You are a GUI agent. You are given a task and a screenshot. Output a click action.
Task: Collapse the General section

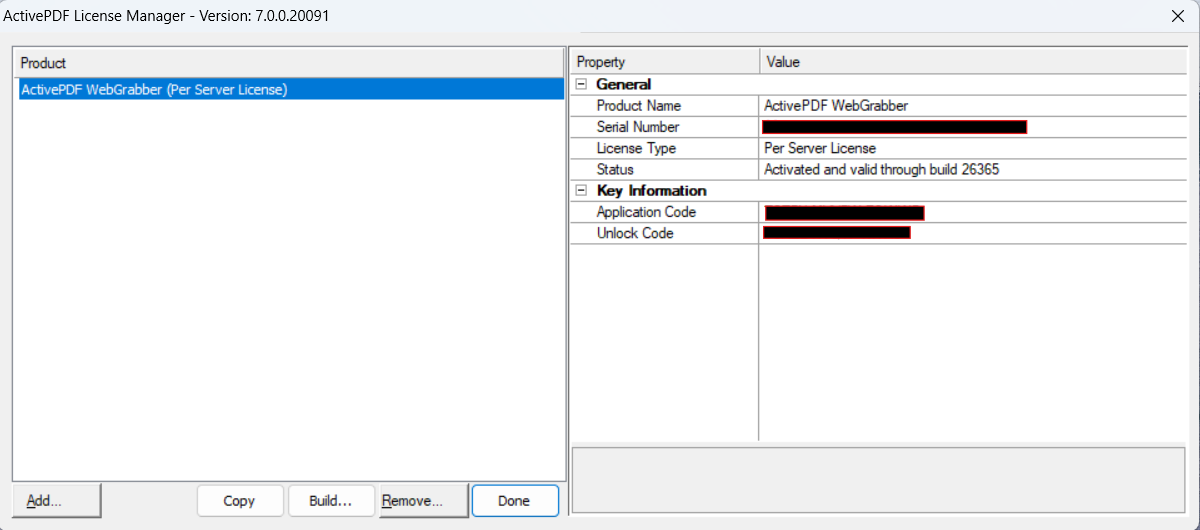(x=581, y=85)
